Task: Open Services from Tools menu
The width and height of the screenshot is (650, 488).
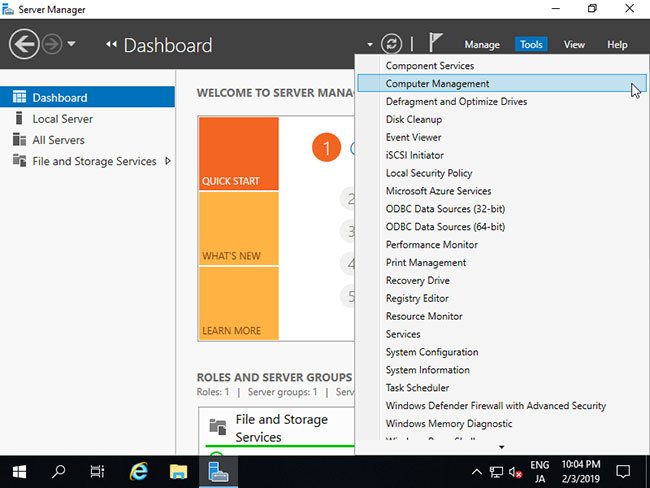Action: click(502, 334)
